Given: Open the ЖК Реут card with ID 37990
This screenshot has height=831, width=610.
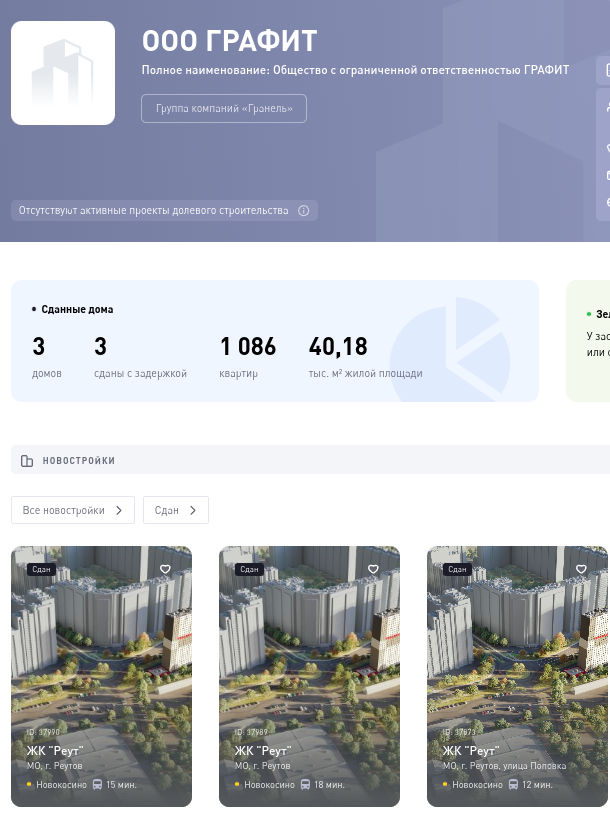Looking at the screenshot, I should [101, 676].
